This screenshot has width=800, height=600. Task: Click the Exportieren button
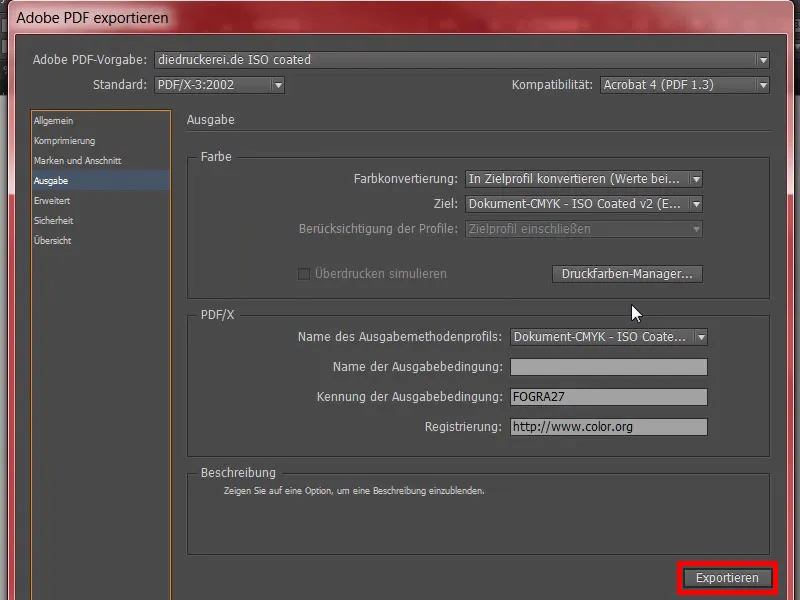727,578
